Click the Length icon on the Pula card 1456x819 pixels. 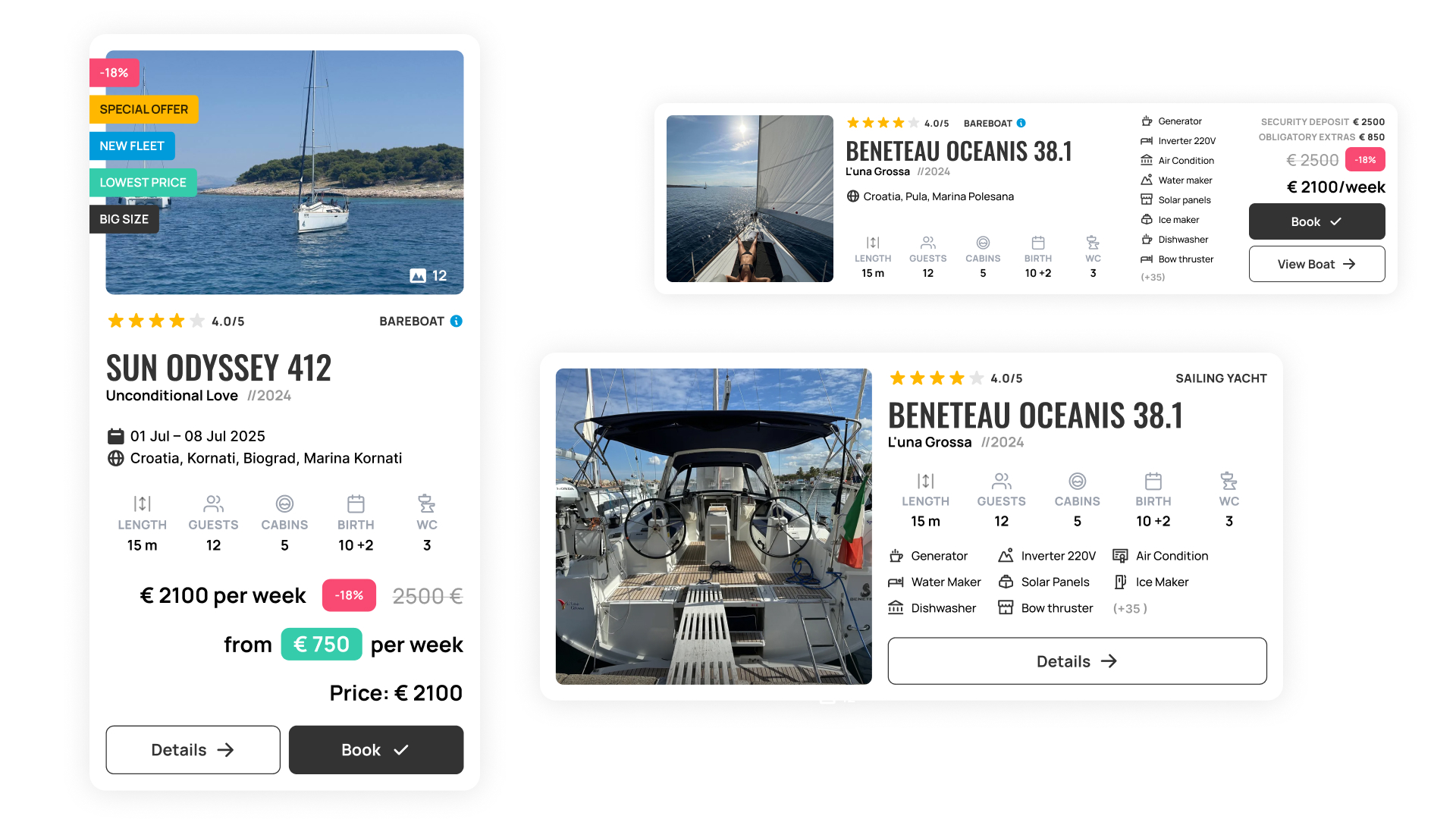[x=873, y=243]
